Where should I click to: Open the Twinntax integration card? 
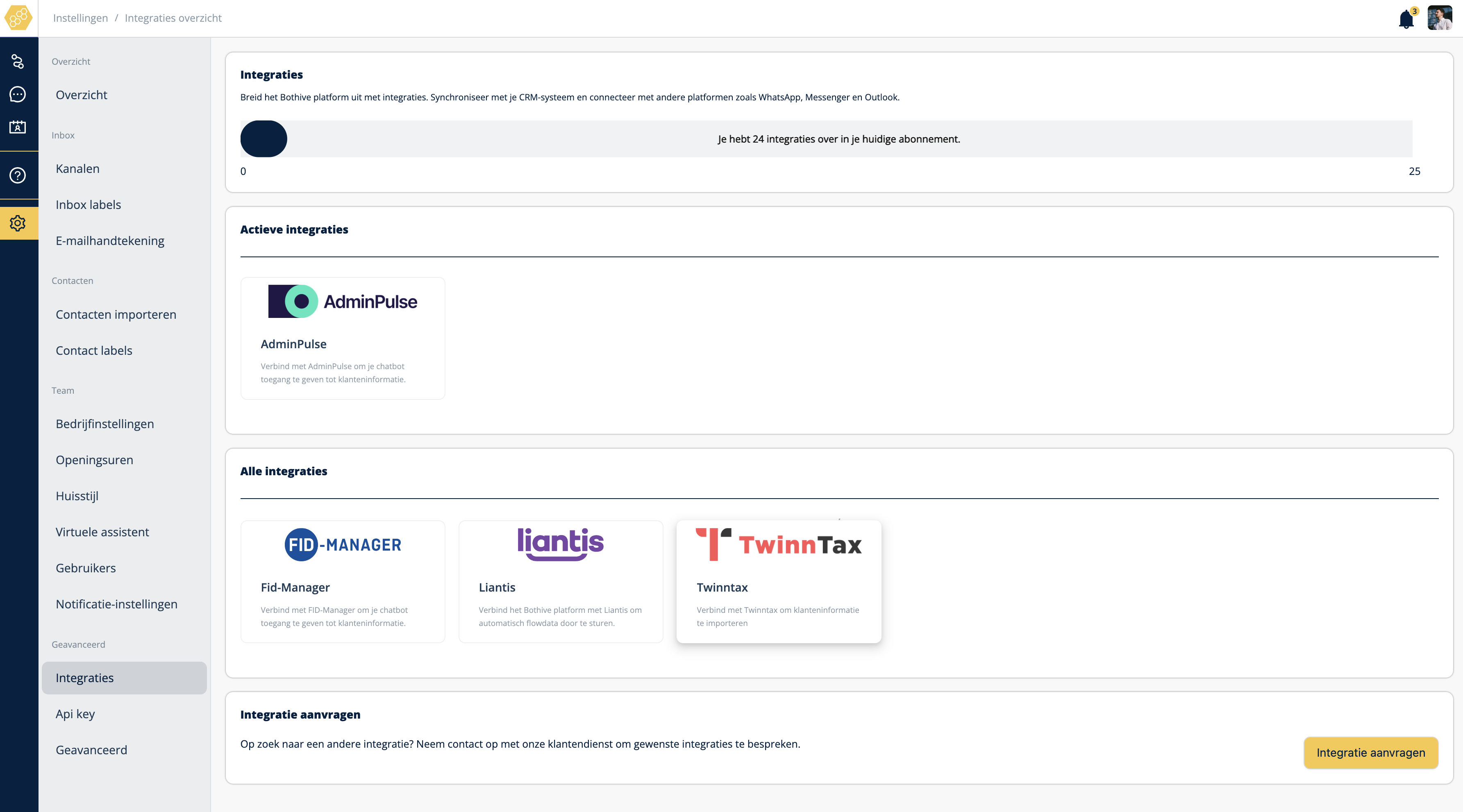click(778, 581)
